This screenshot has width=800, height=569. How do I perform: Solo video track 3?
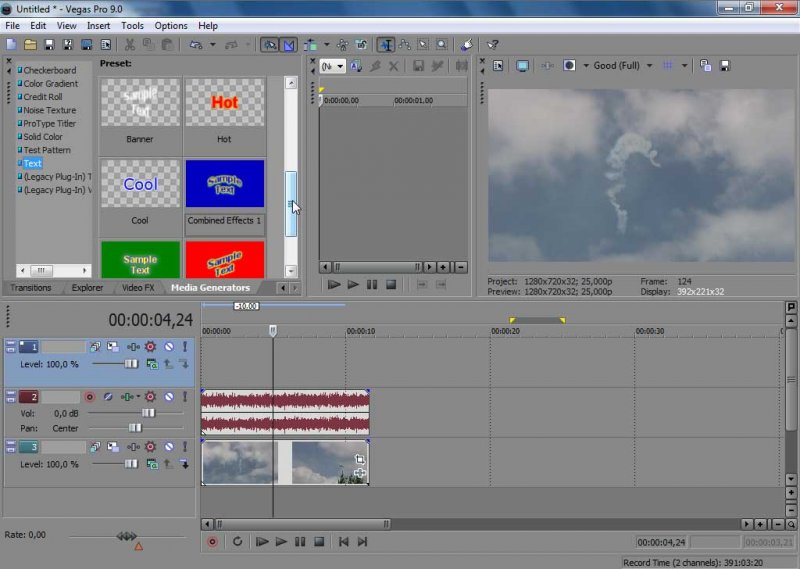184,447
